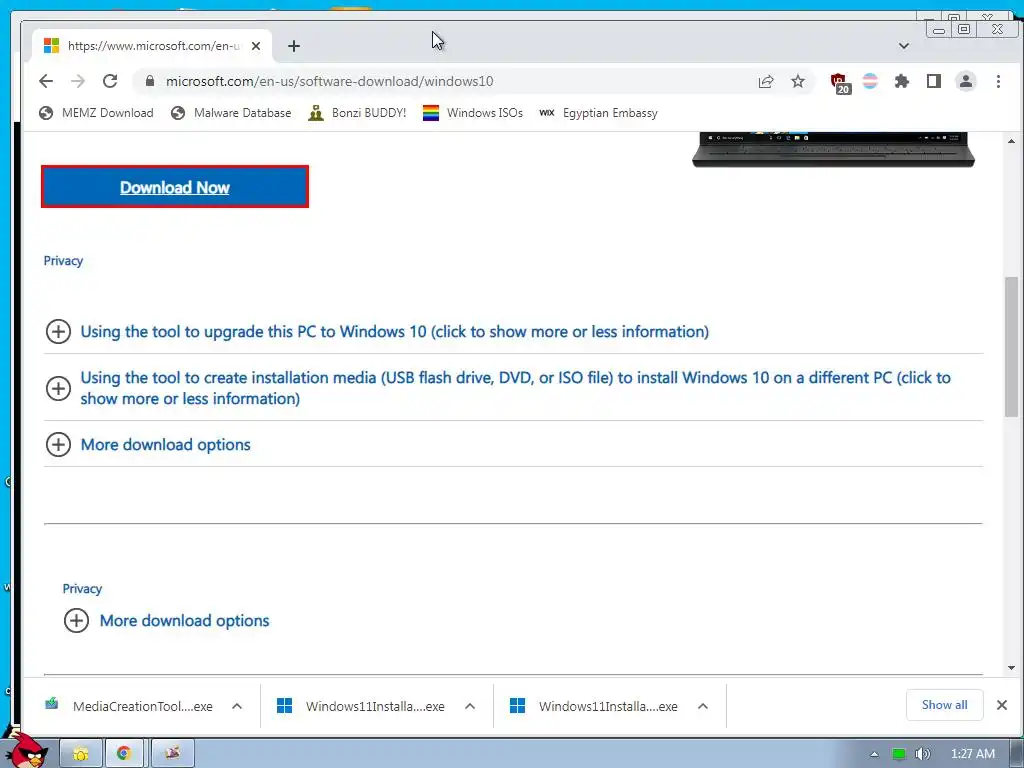Open the file explorer taskbar icon

(x=81, y=754)
